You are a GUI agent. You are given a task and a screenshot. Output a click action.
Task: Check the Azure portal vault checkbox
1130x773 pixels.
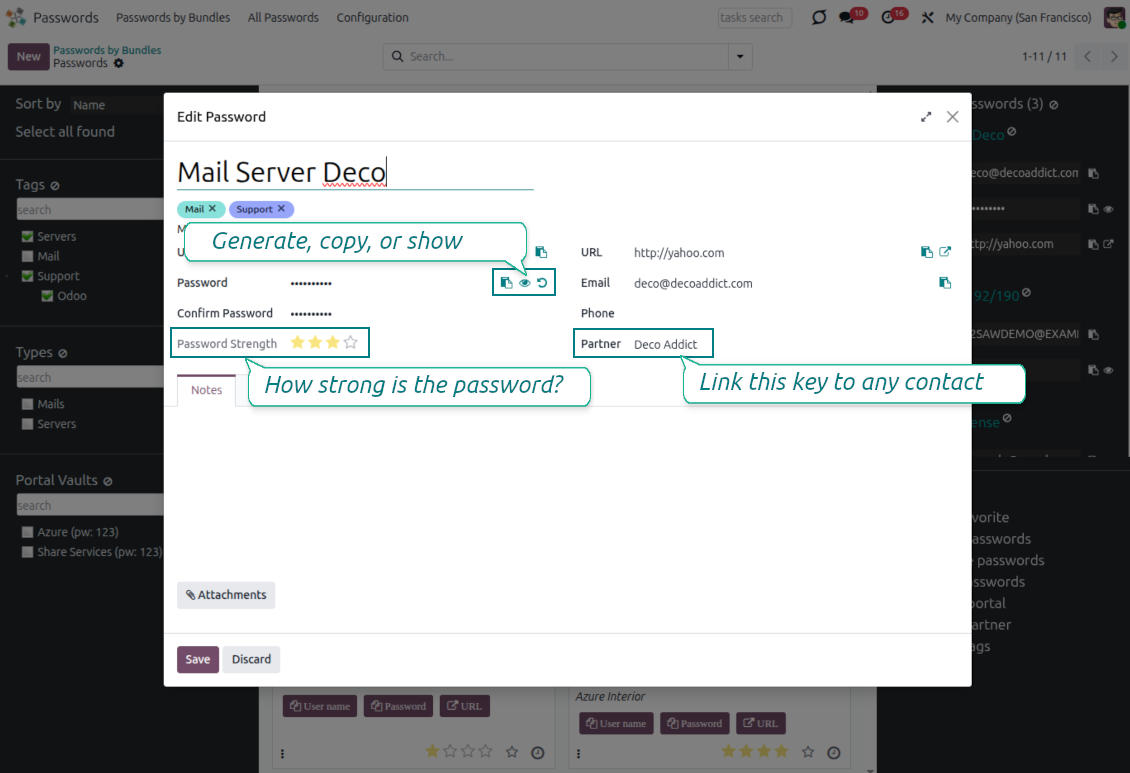[x=28, y=532]
